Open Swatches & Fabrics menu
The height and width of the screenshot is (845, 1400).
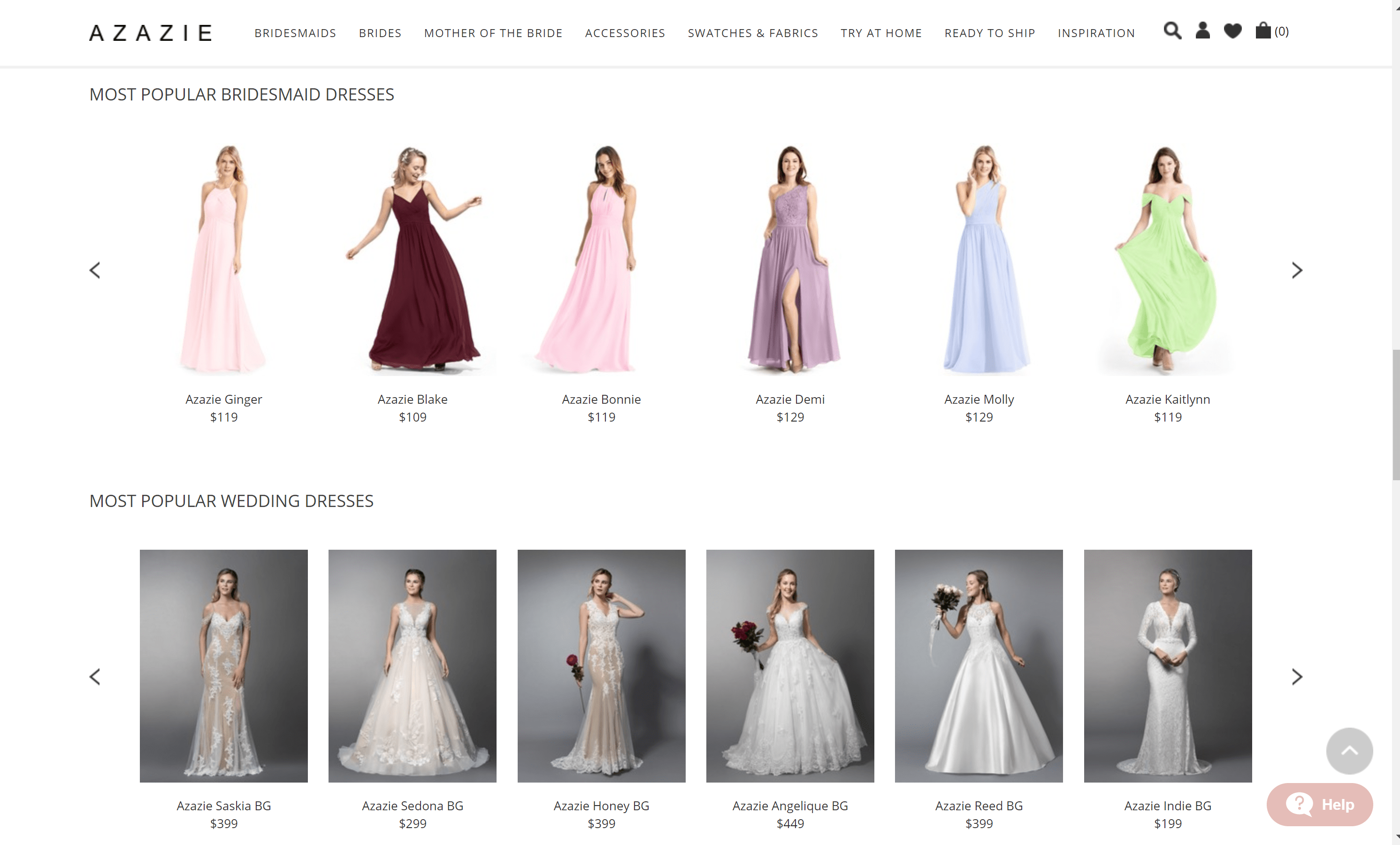coord(753,33)
